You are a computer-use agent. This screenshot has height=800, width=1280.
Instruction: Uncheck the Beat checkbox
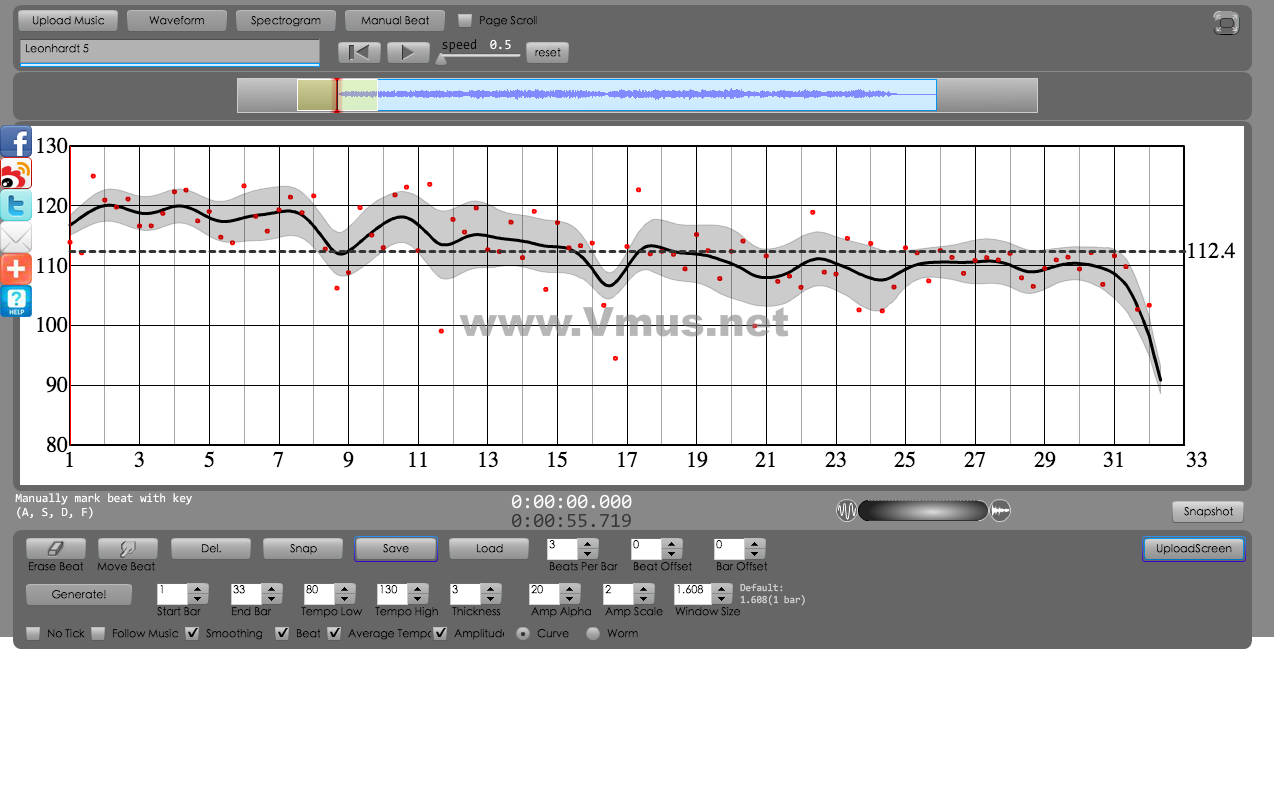coord(282,633)
